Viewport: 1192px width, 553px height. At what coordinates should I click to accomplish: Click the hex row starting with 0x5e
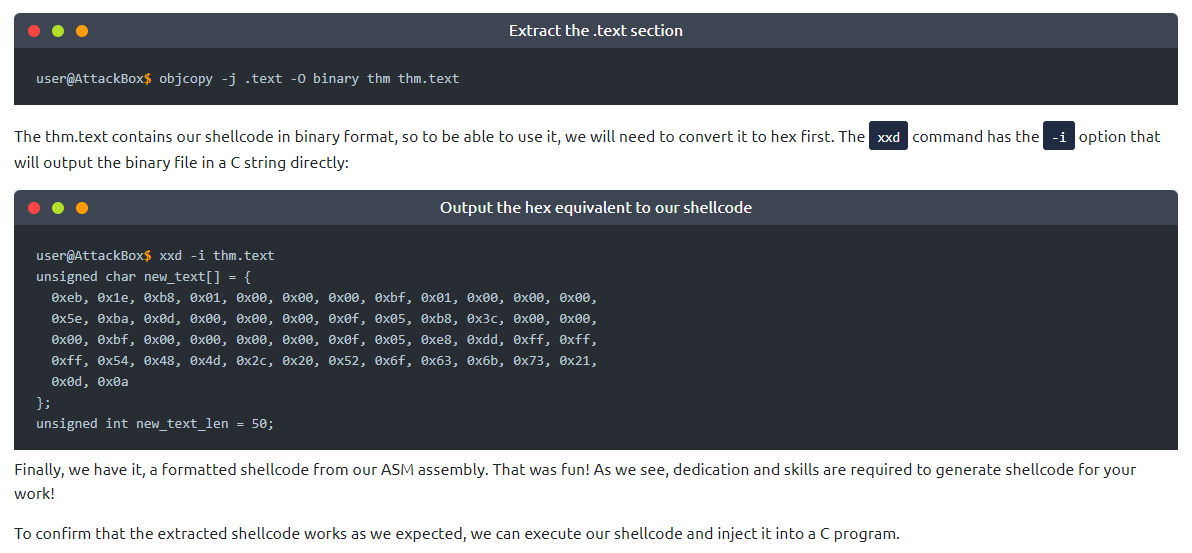pyautogui.click(x=324, y=318)
